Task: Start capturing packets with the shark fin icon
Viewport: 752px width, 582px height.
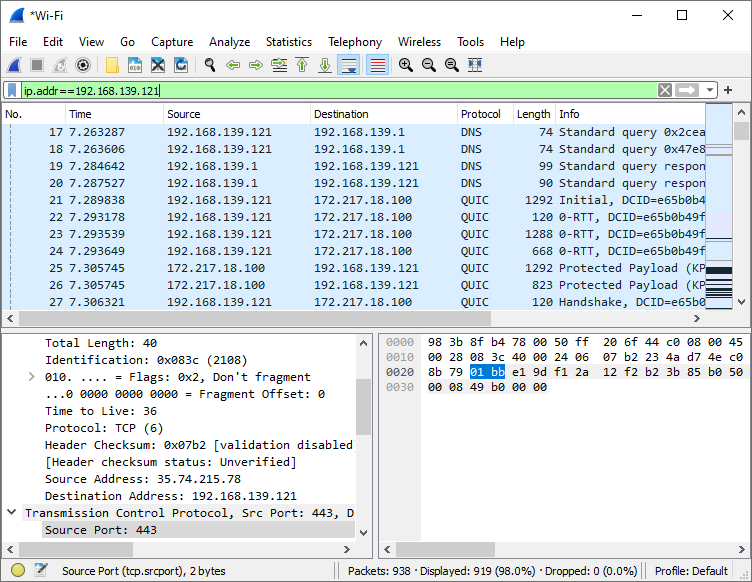Action: 14,65
